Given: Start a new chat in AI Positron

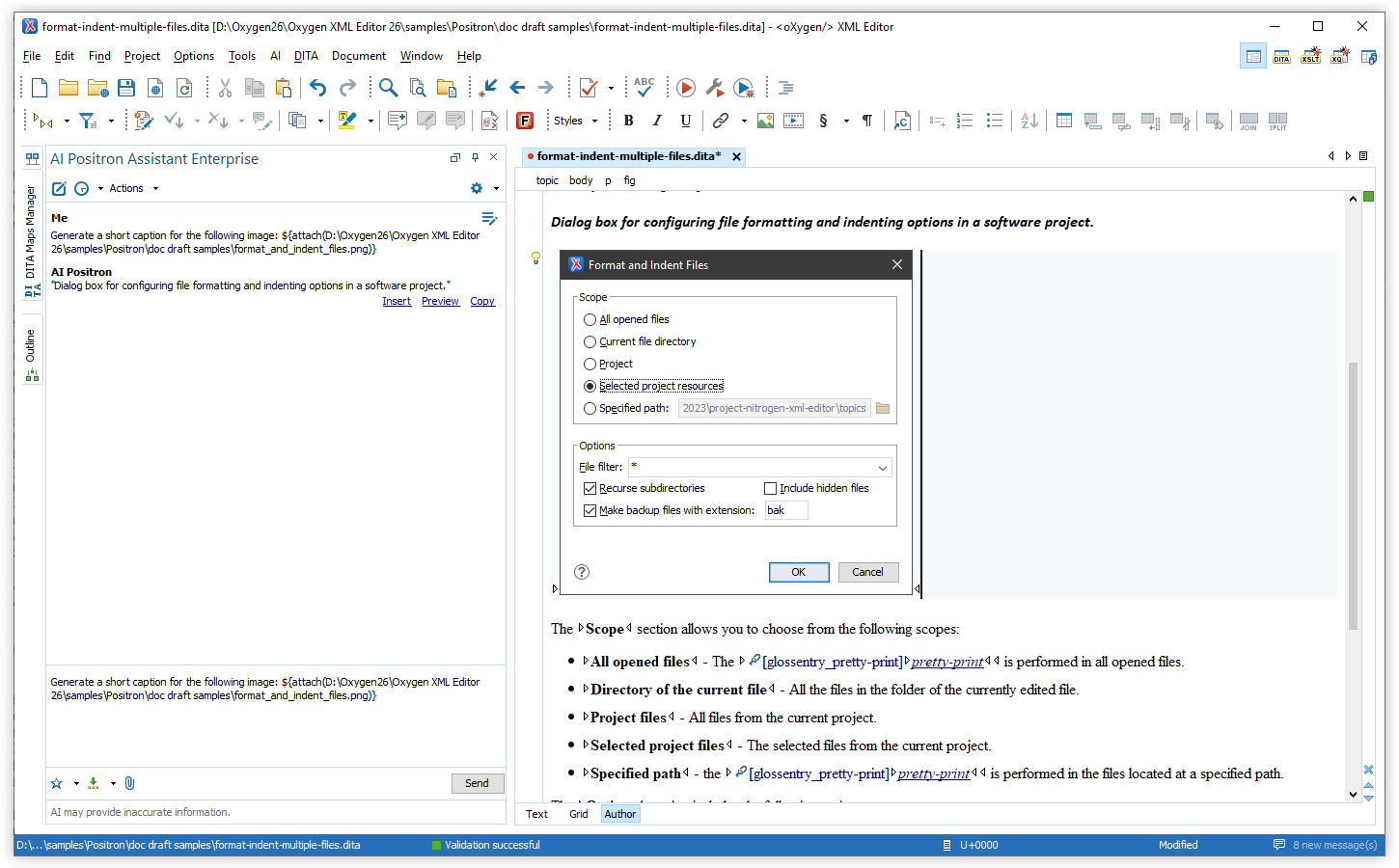Looking at the screenshot, I should click(59, 188).
